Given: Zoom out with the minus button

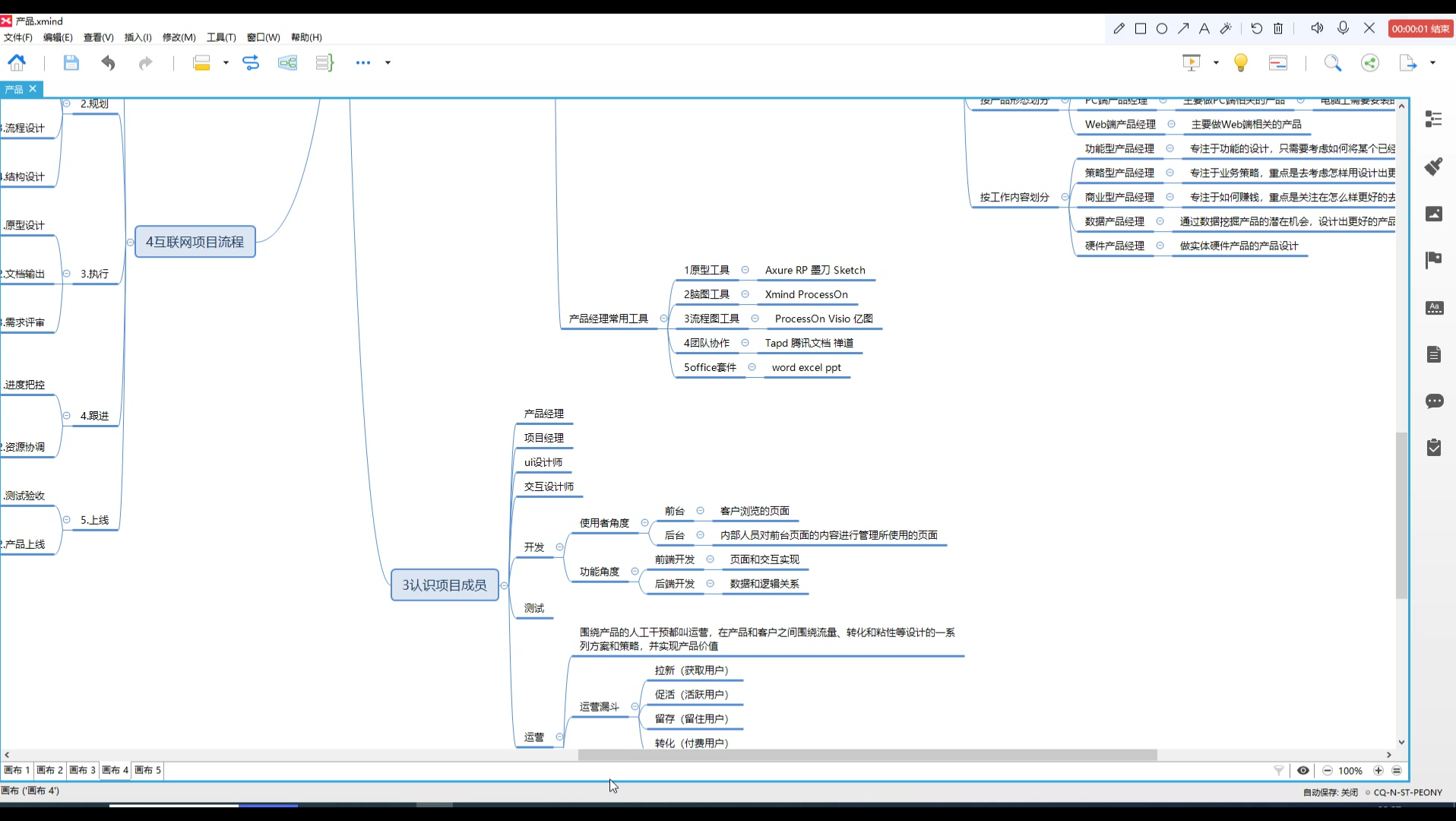Looking at the screenshot, I should [x=1328, y=771].
